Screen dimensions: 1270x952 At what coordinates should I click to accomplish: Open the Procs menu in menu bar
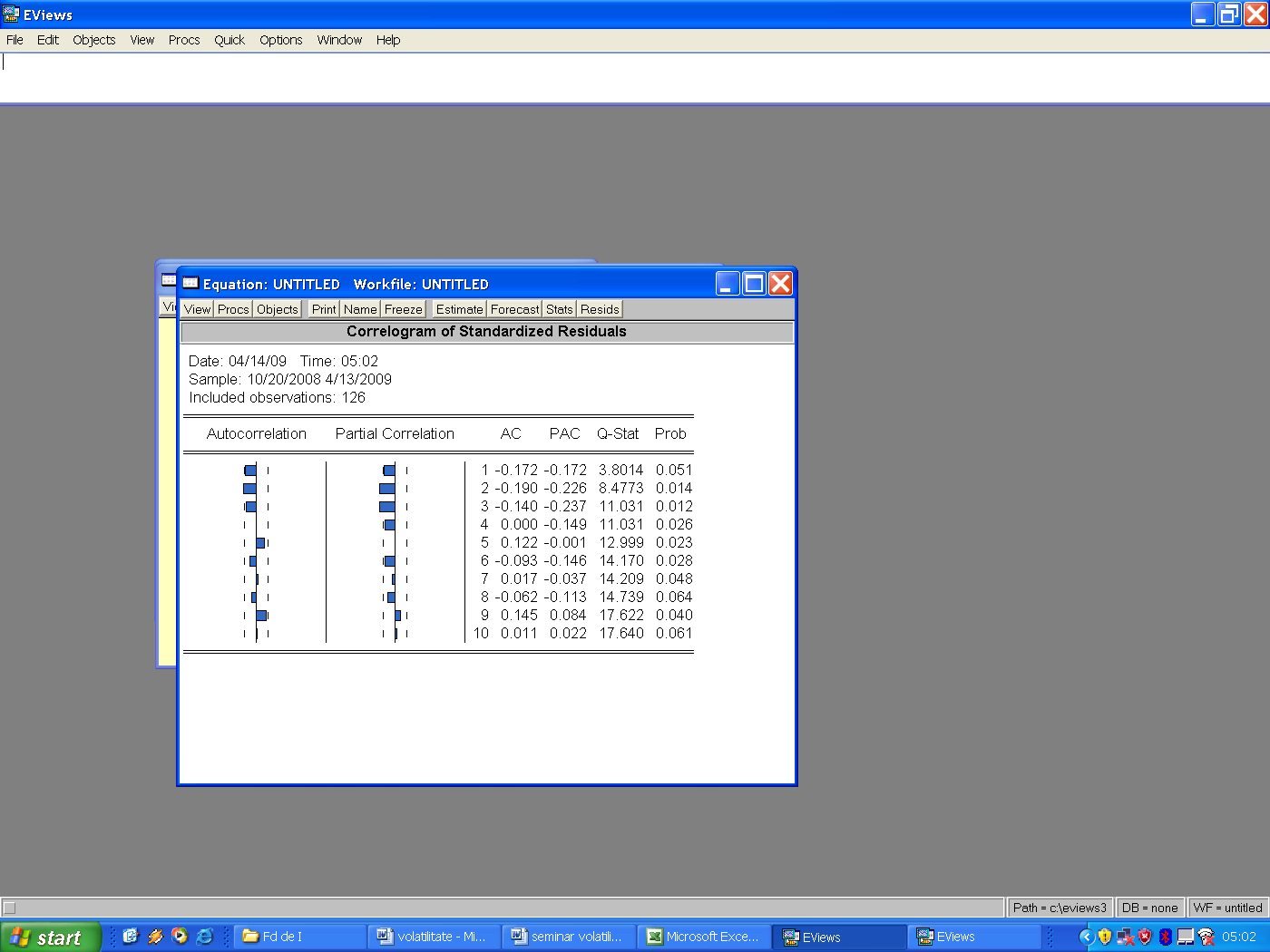coord(184,40)
